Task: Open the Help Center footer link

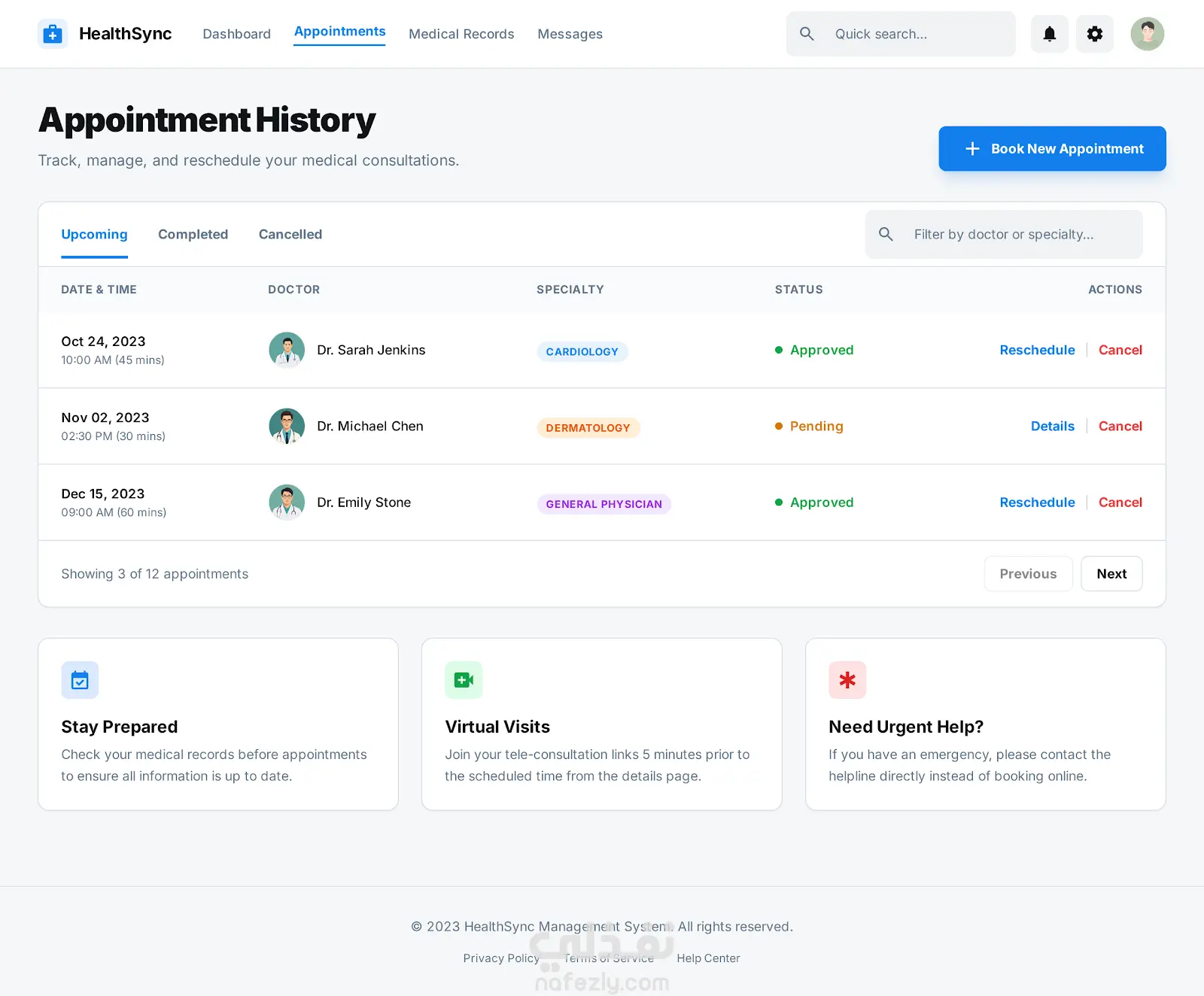Action: (708, 958)
